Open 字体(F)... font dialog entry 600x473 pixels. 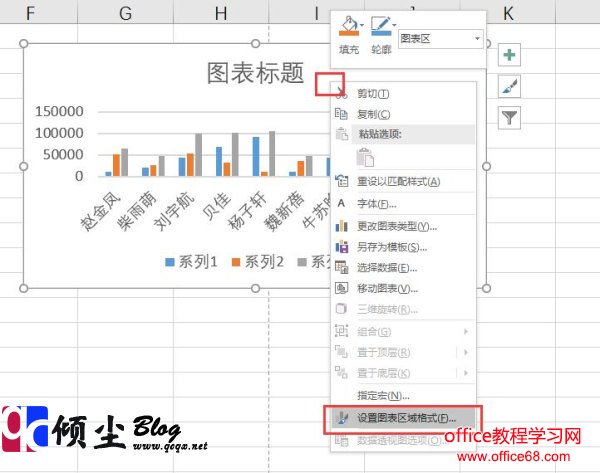pos(403,204)
